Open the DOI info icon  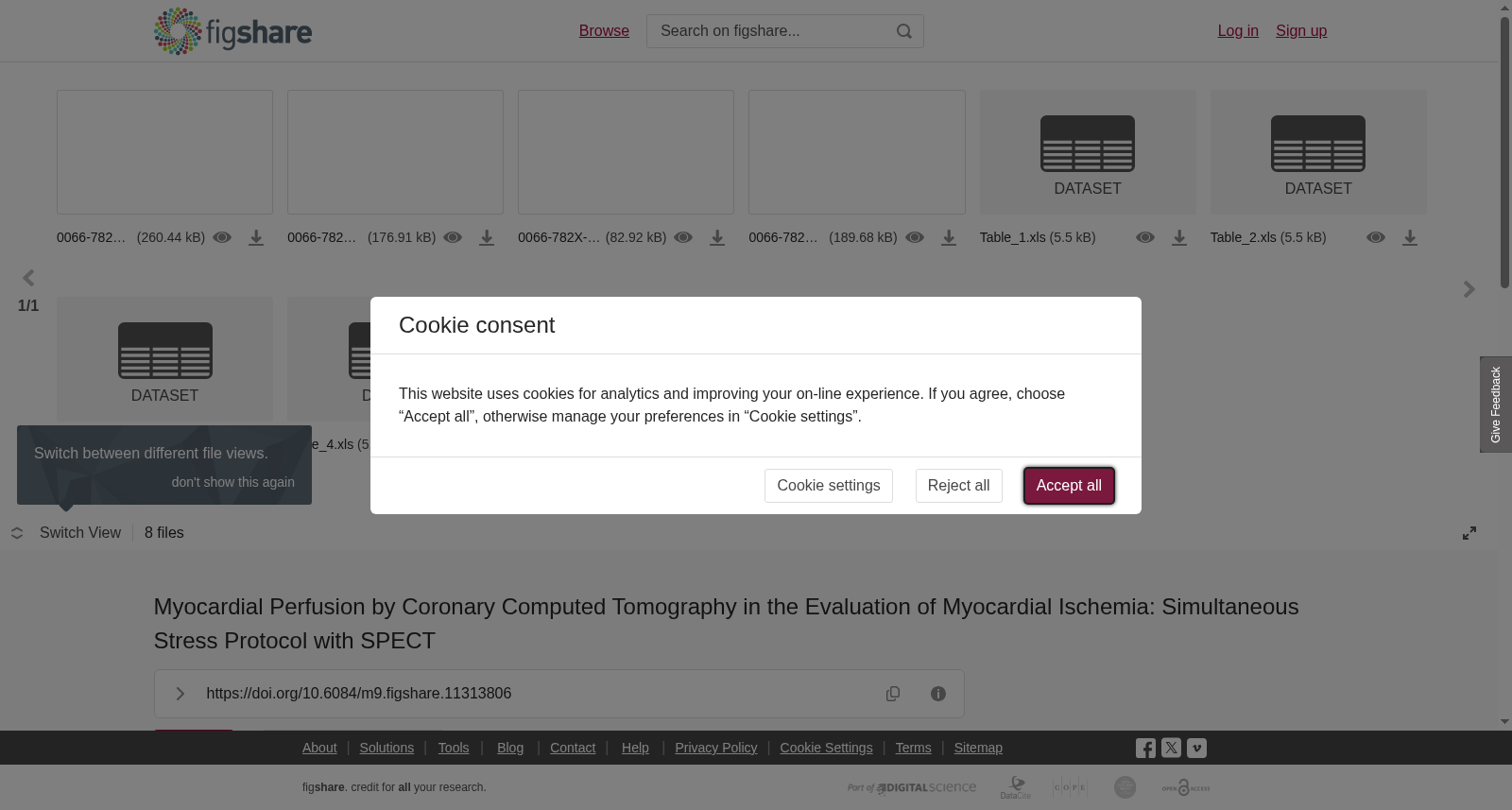coord(938,694)
